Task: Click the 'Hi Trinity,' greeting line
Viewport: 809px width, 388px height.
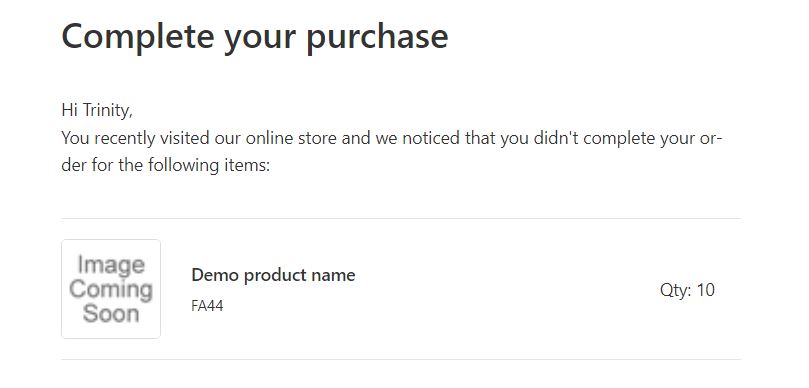Action: (97, 110)
